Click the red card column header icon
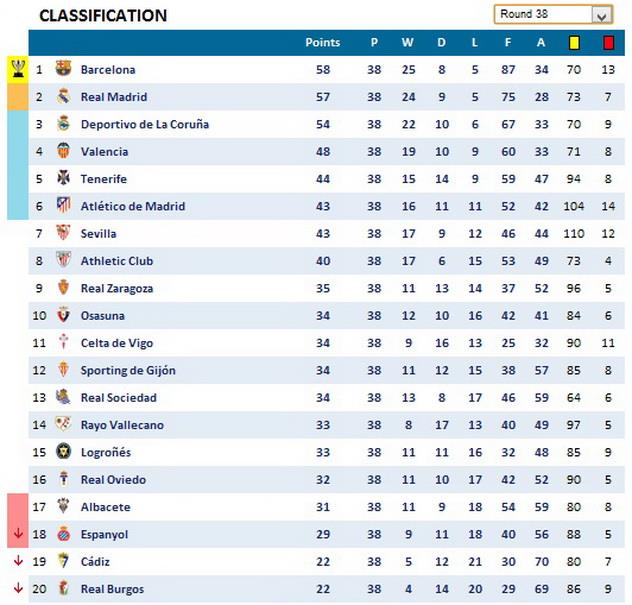 click(608, 43)
